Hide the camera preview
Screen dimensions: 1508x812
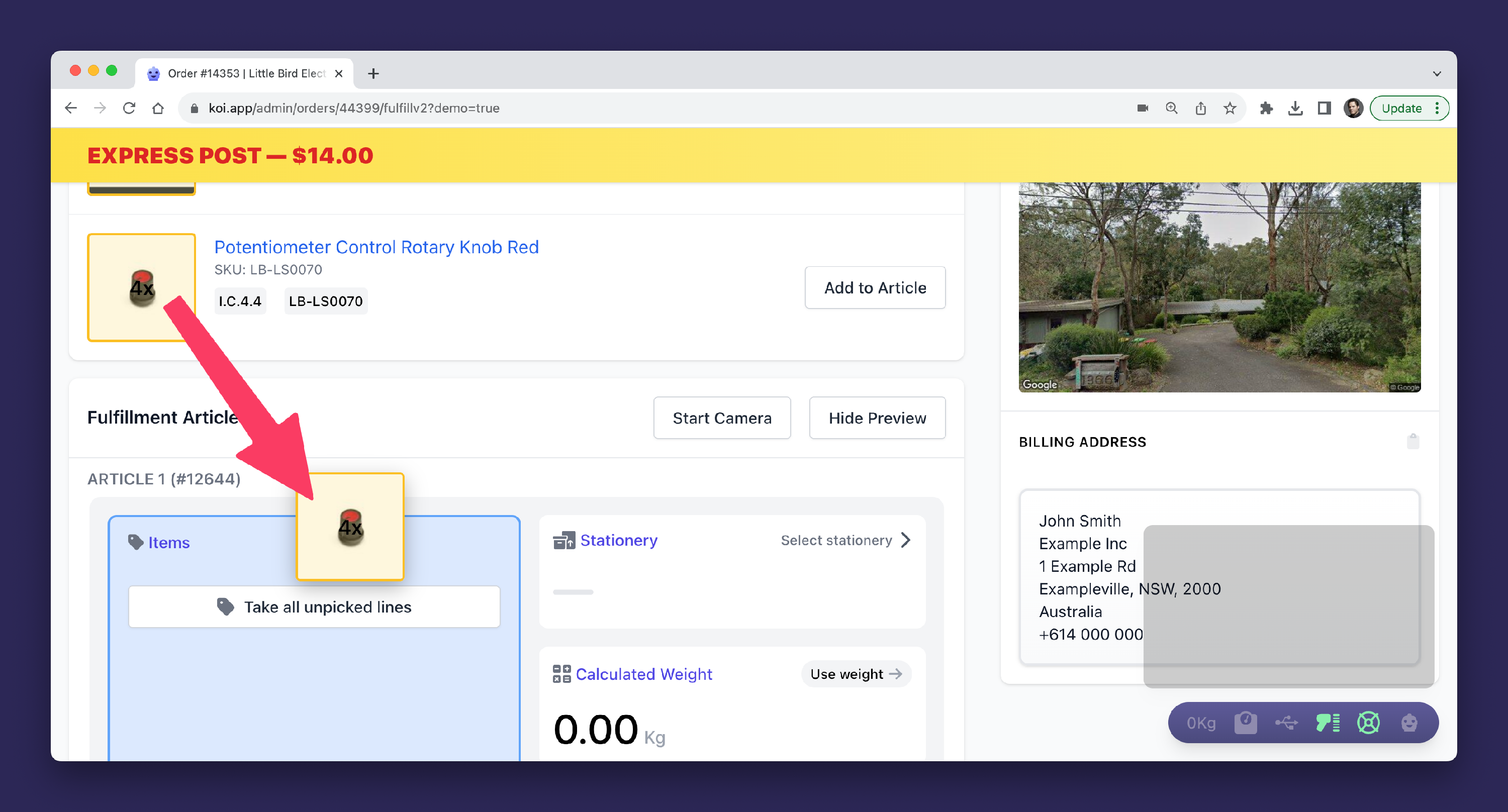pyautogui.click(x=876, y=418)
